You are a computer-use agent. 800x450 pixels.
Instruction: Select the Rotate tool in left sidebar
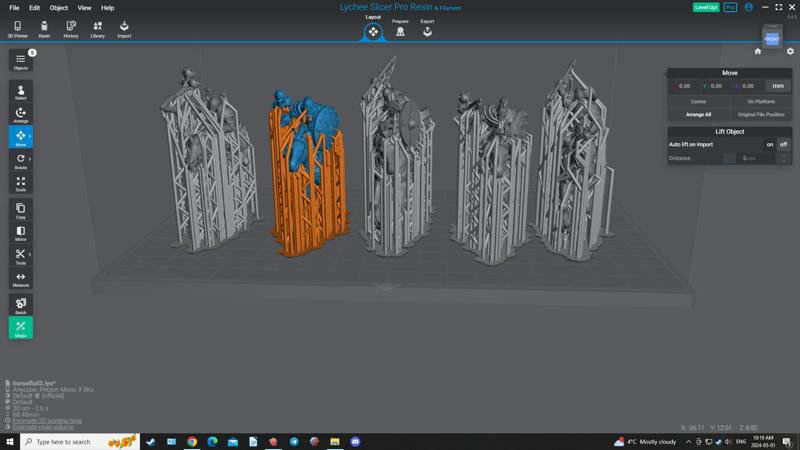(x=20, y=160)
